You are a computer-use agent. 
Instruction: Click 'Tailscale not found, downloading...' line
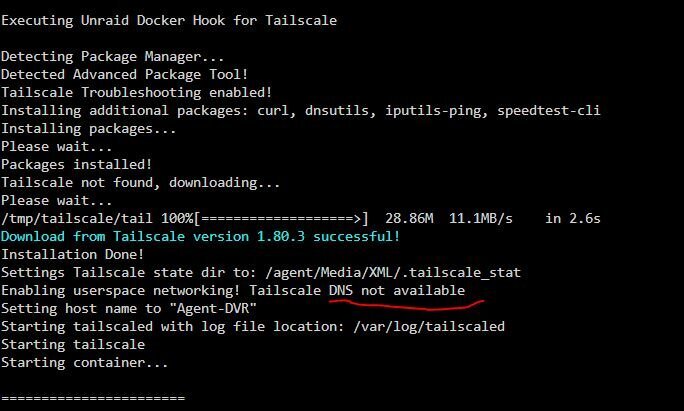pos(140,182)
